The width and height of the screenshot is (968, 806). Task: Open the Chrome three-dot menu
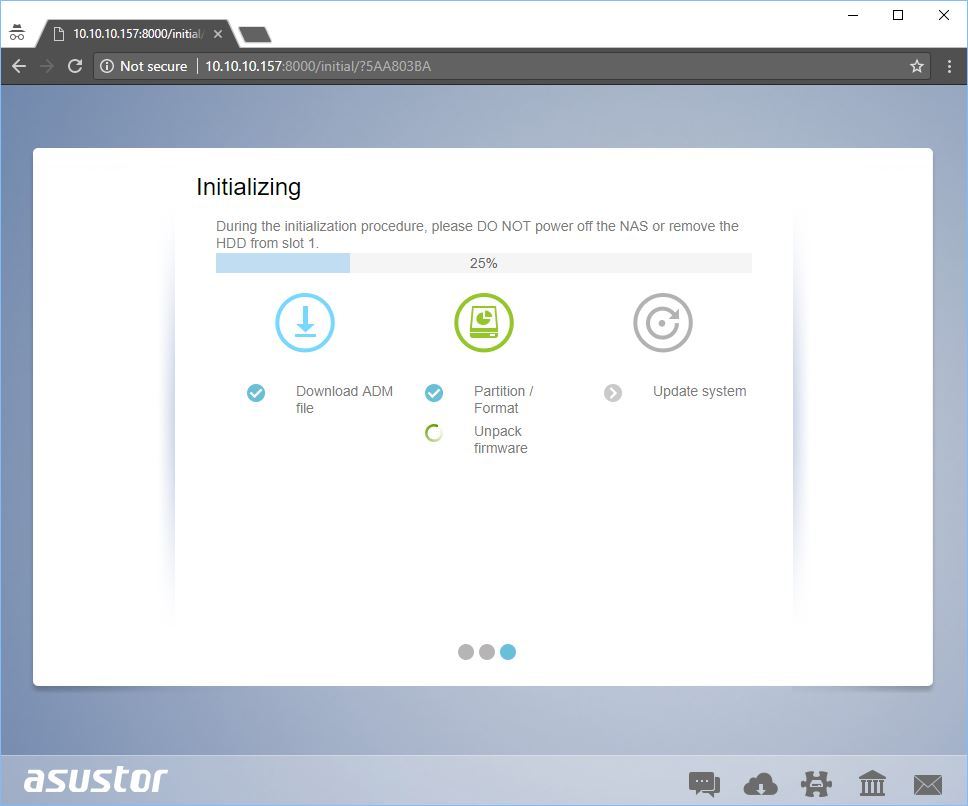point(949,66)
